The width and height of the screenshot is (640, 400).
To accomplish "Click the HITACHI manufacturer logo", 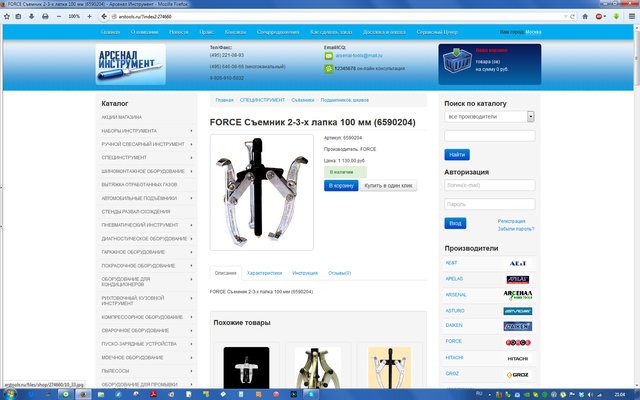I will 518,359.
